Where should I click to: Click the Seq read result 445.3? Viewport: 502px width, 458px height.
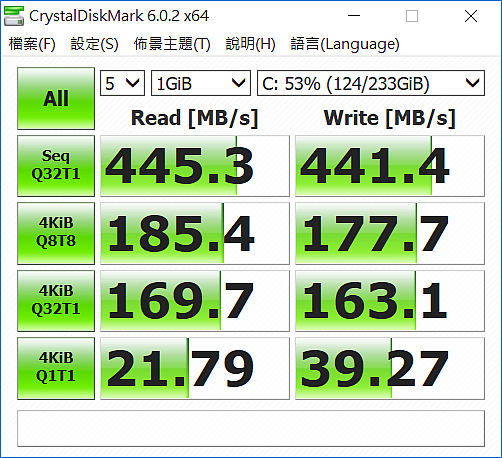195,166
